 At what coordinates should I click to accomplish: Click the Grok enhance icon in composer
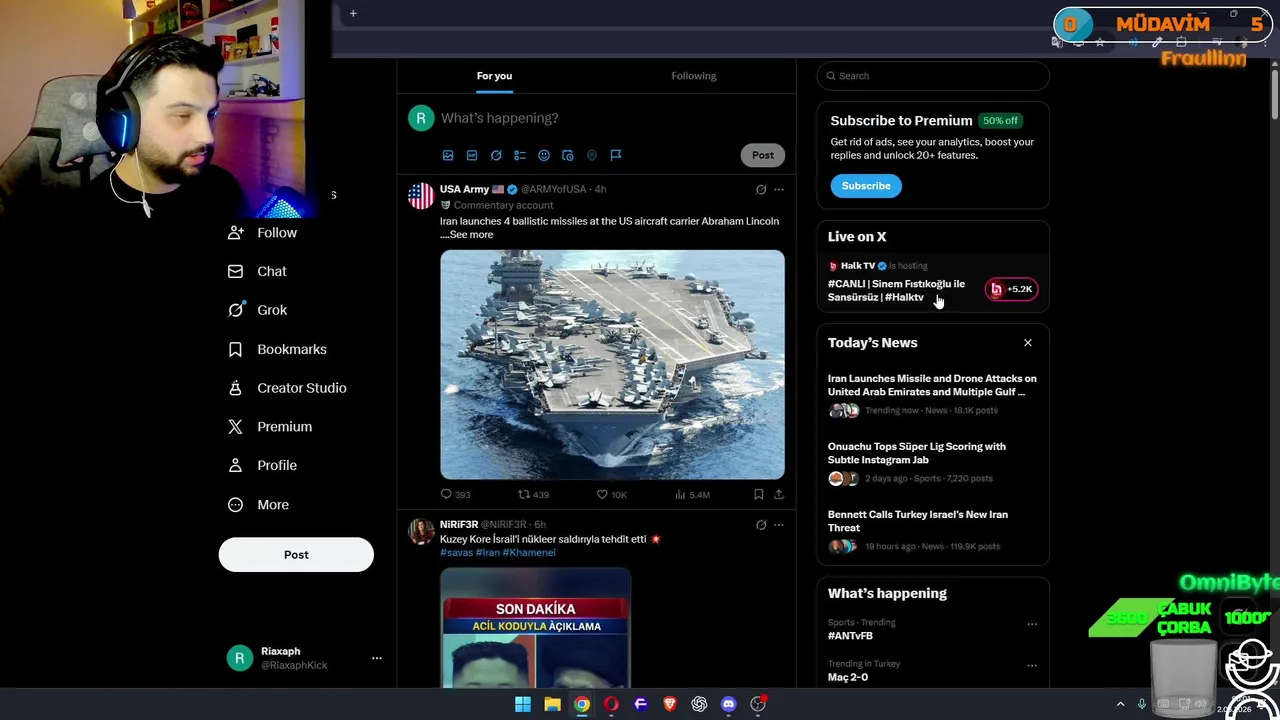click(x=496, y=155)
